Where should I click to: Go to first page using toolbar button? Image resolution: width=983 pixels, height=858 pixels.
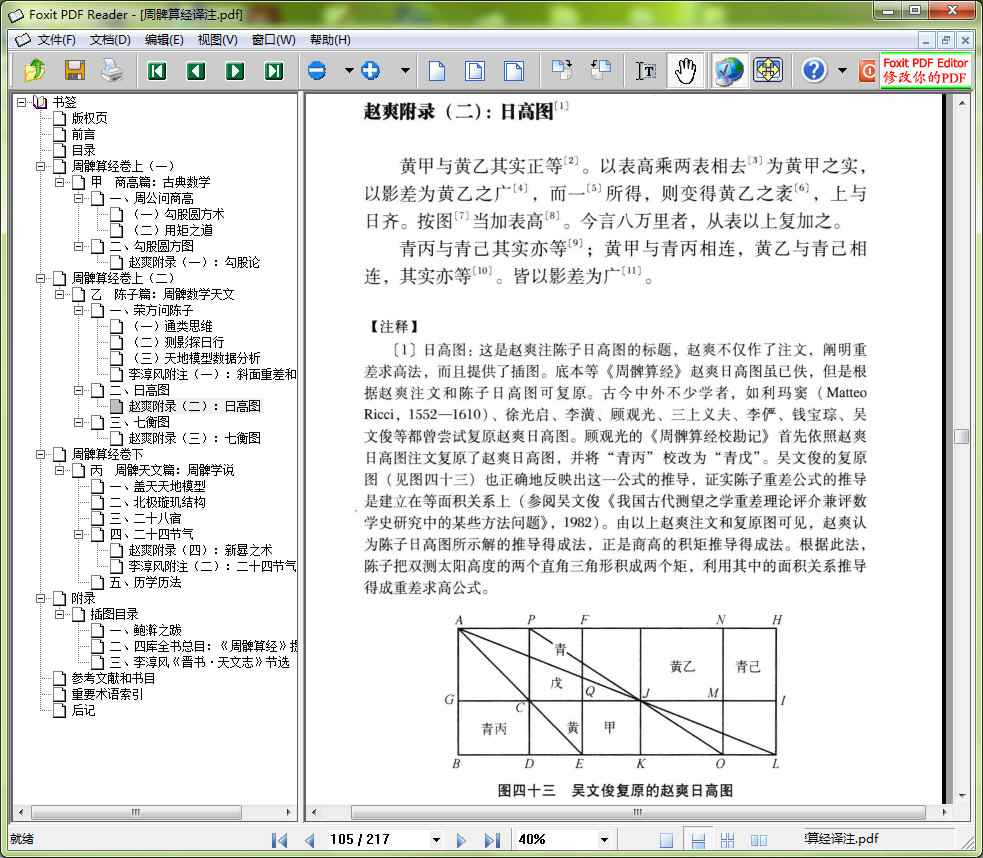[x=156, y=71]
